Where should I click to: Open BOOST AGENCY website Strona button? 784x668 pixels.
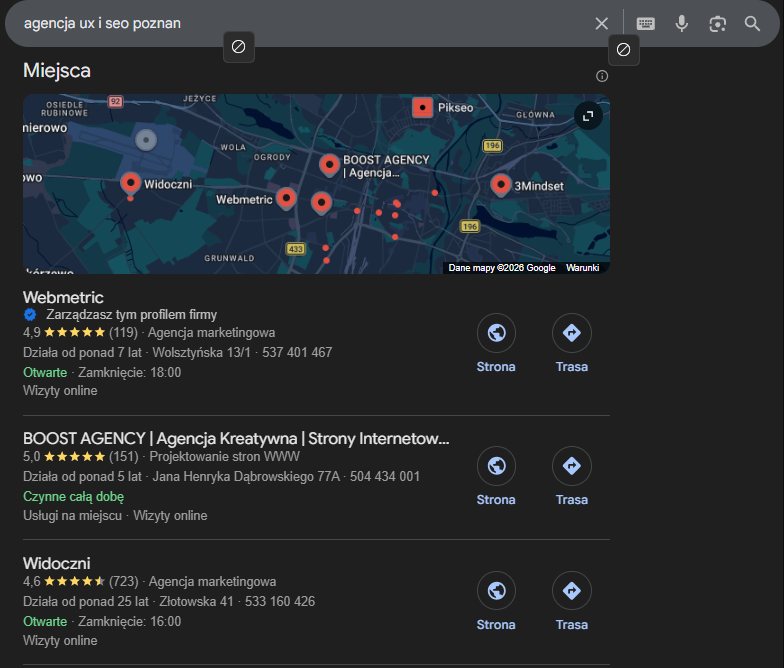click(496, 466)
